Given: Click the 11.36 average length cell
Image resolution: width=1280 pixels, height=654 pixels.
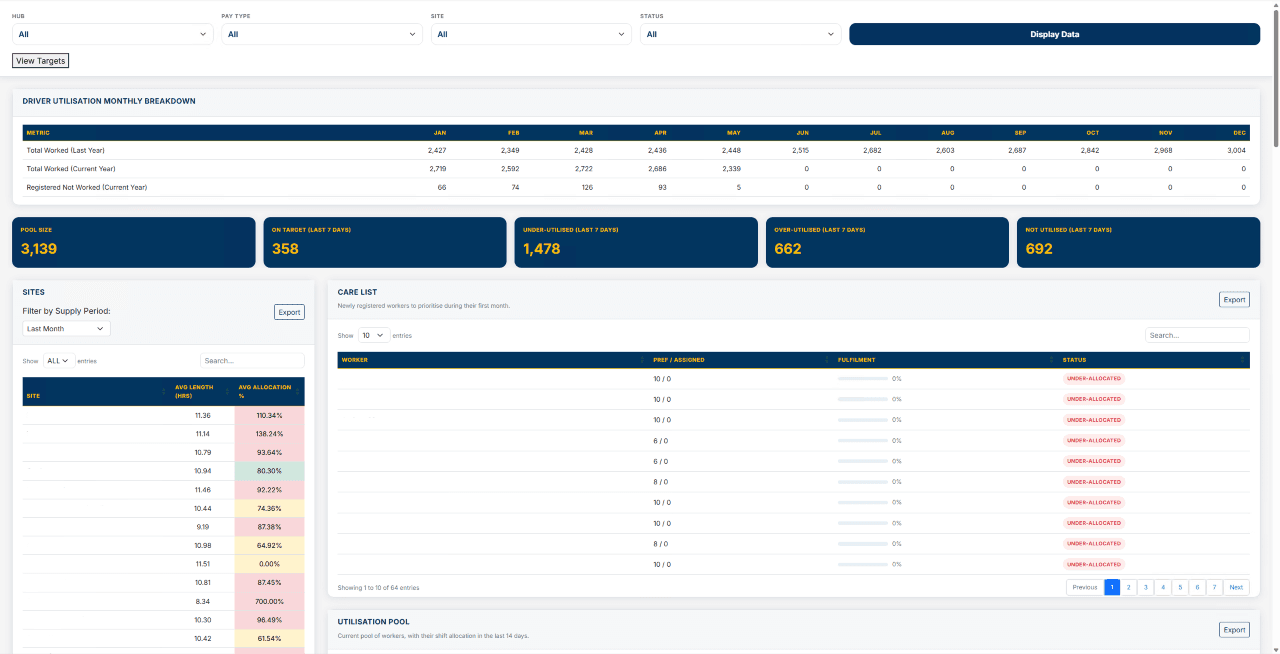Looking at the screenshot, I should [203, 415].
